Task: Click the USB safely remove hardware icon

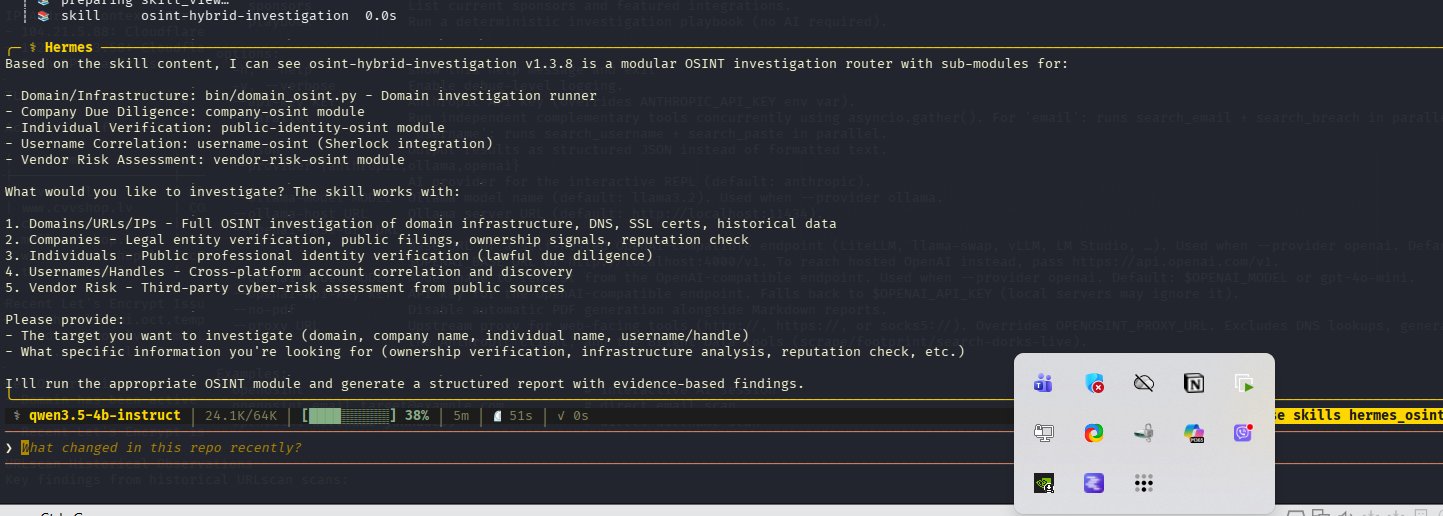Action: 1144,433
